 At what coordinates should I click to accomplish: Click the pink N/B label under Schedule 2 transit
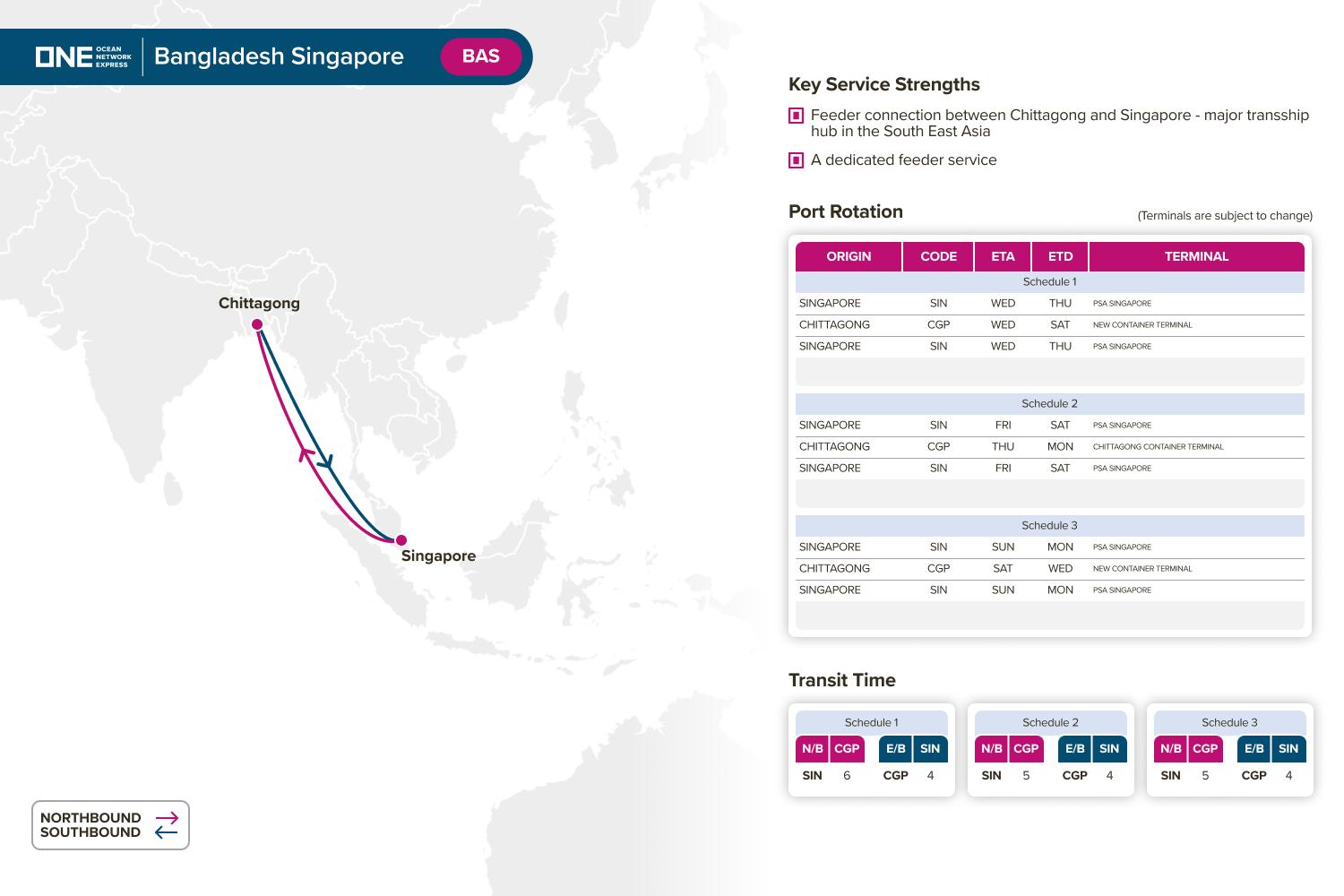pyautogui.click(x=992, y=749)
